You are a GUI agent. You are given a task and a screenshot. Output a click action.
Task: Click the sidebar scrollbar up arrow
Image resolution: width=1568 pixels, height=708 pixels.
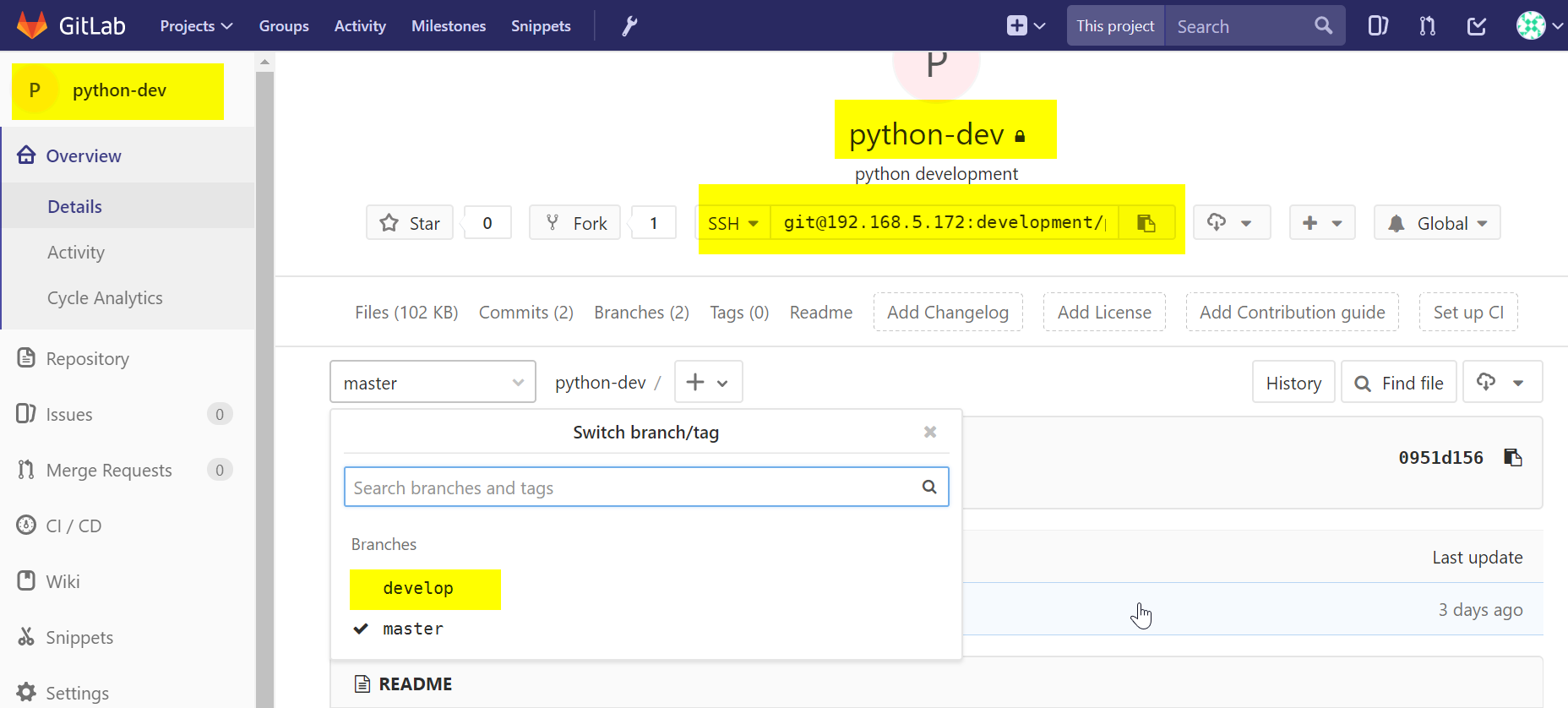(264, 62)
